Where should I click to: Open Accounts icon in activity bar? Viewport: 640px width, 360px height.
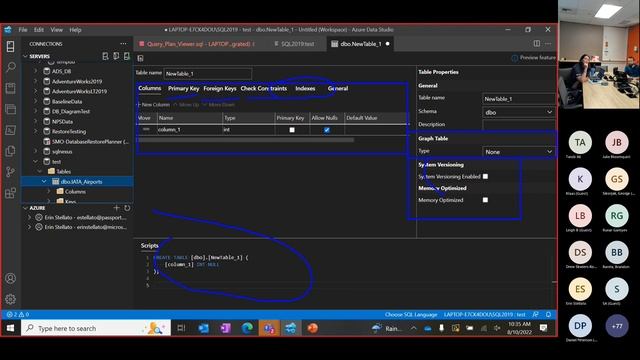coord(11,278)
